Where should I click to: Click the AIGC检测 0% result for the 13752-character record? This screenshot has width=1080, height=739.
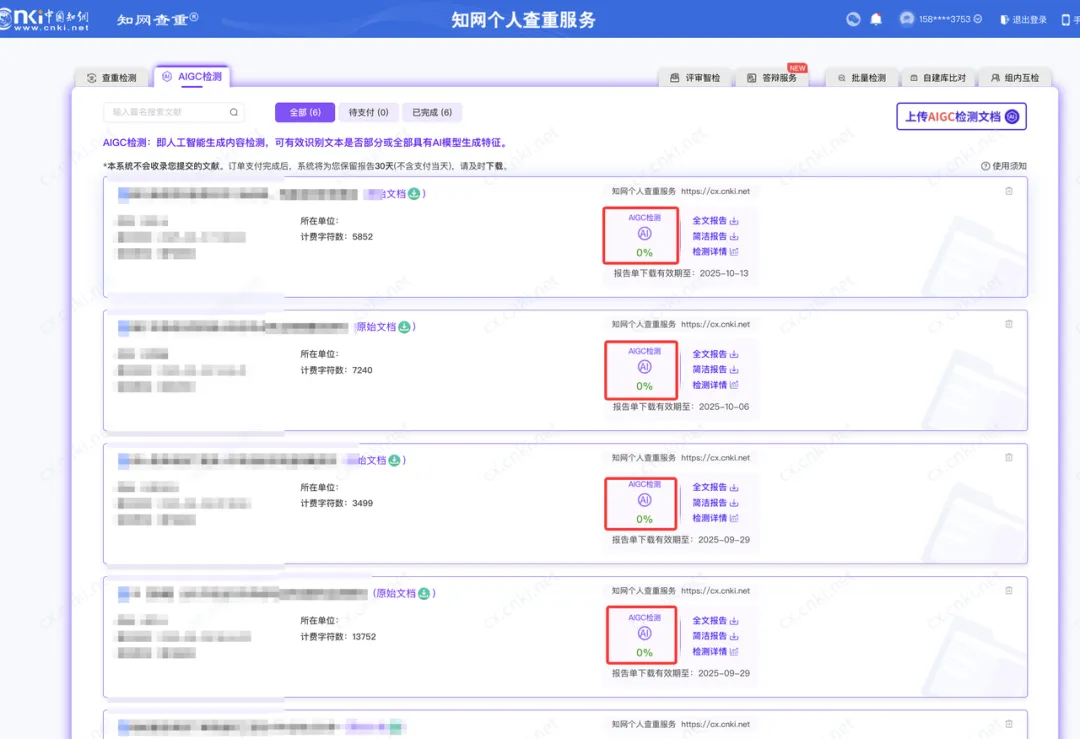tap(642, 635)
